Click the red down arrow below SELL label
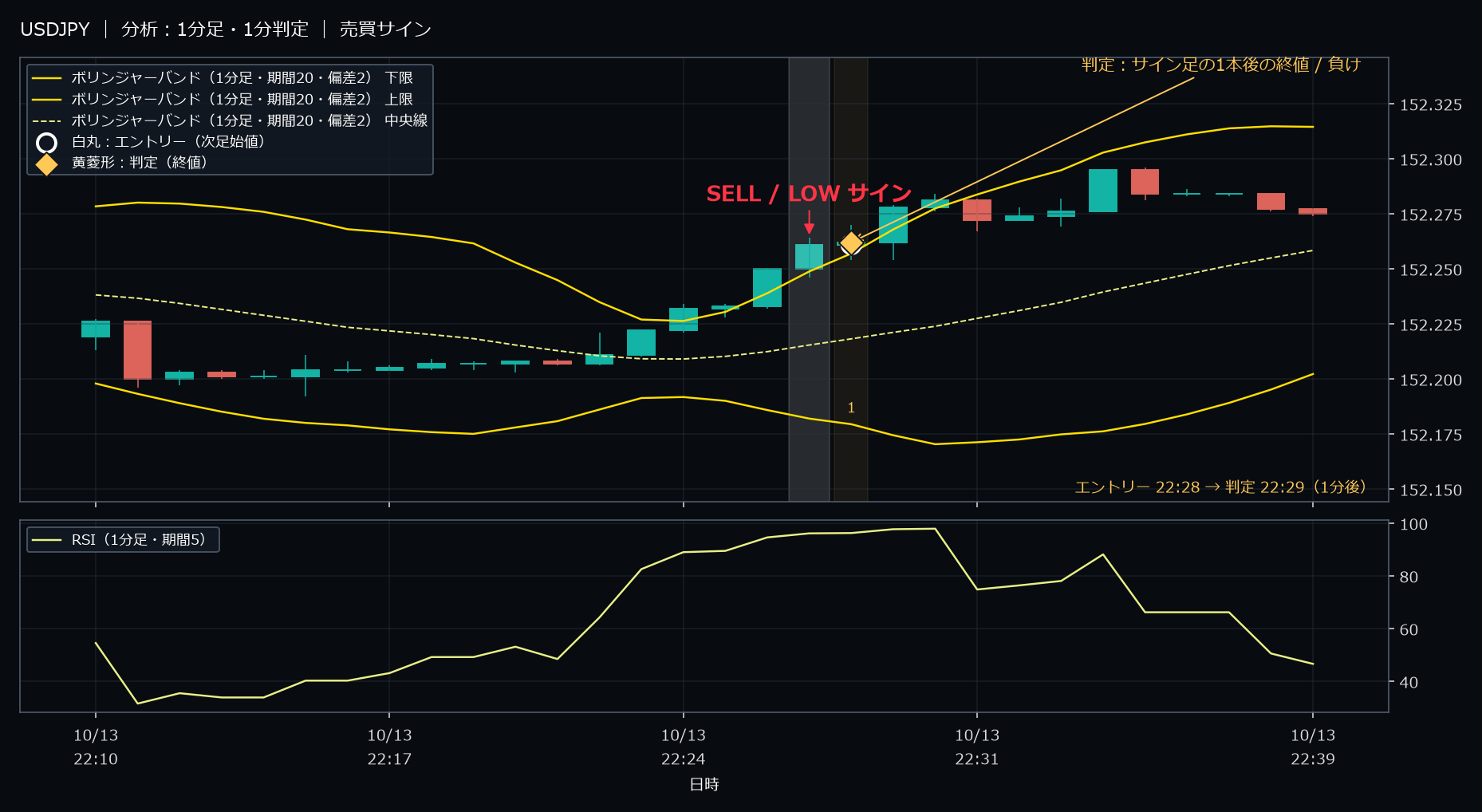 [809, 223]
